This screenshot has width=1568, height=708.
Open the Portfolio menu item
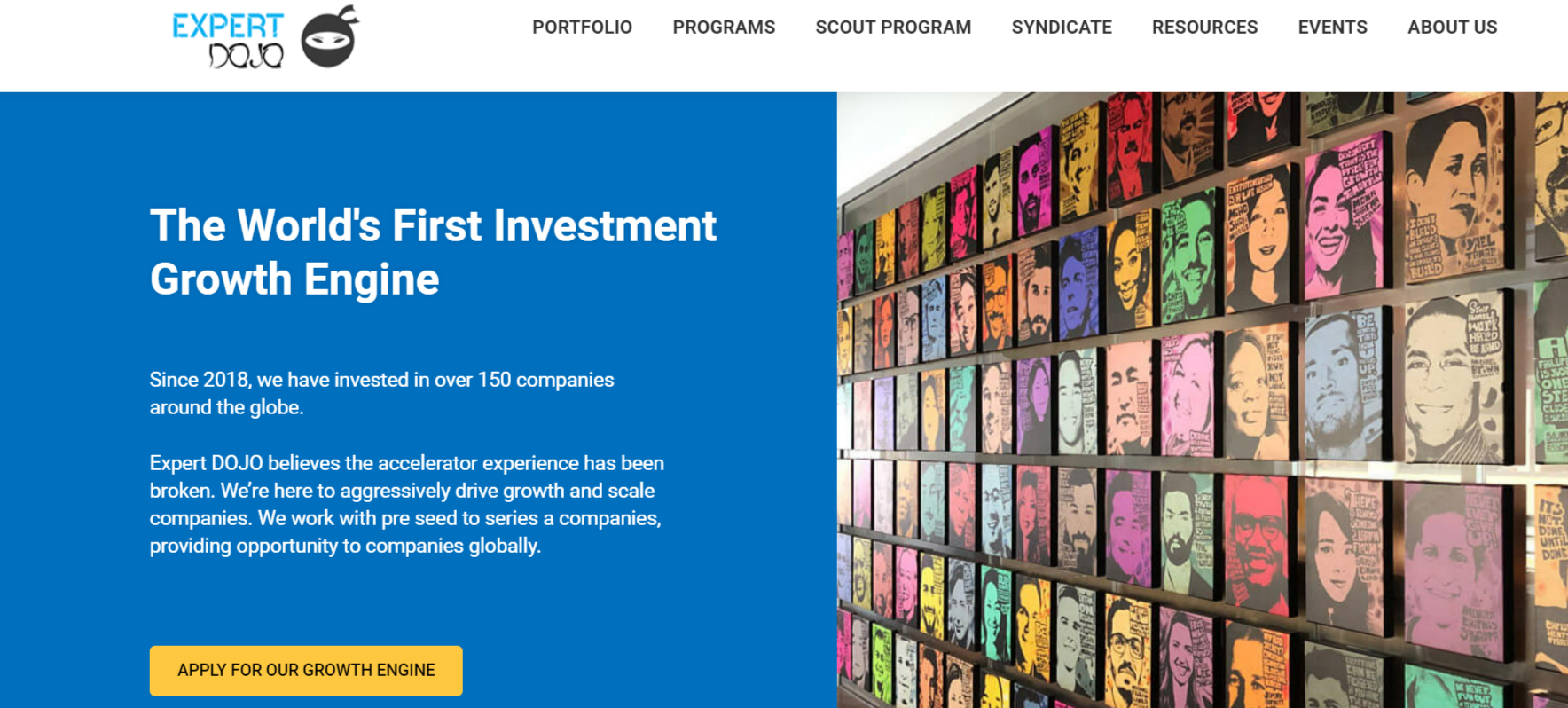pyautogui.click(x=582, y=28)
